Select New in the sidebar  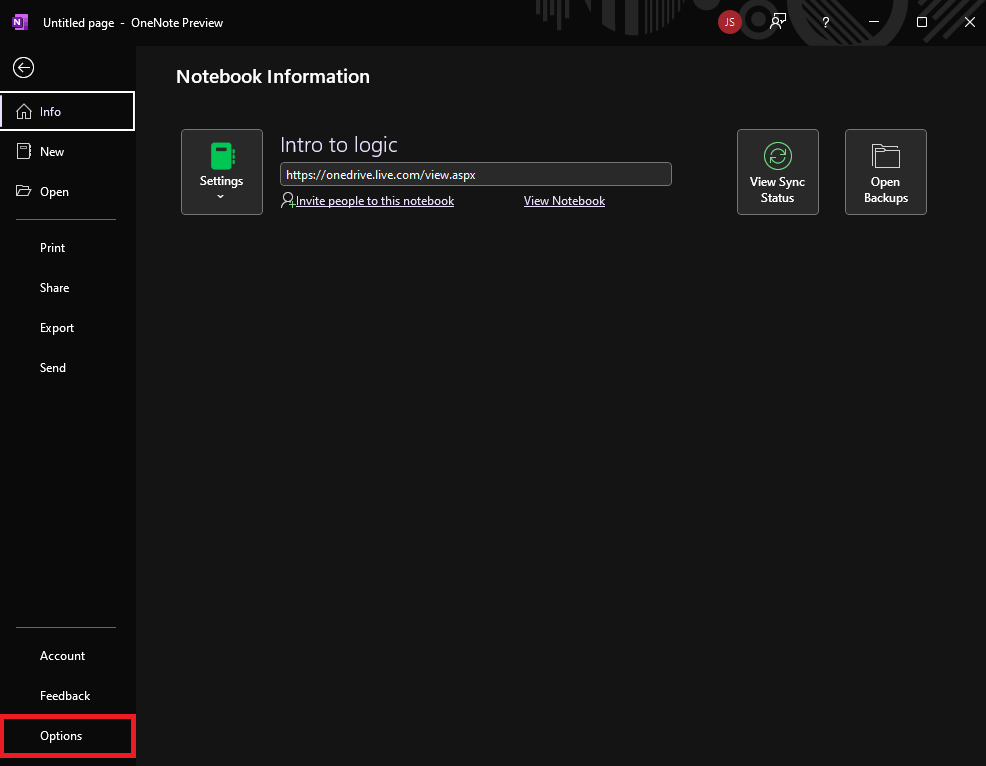pos(52,152)
